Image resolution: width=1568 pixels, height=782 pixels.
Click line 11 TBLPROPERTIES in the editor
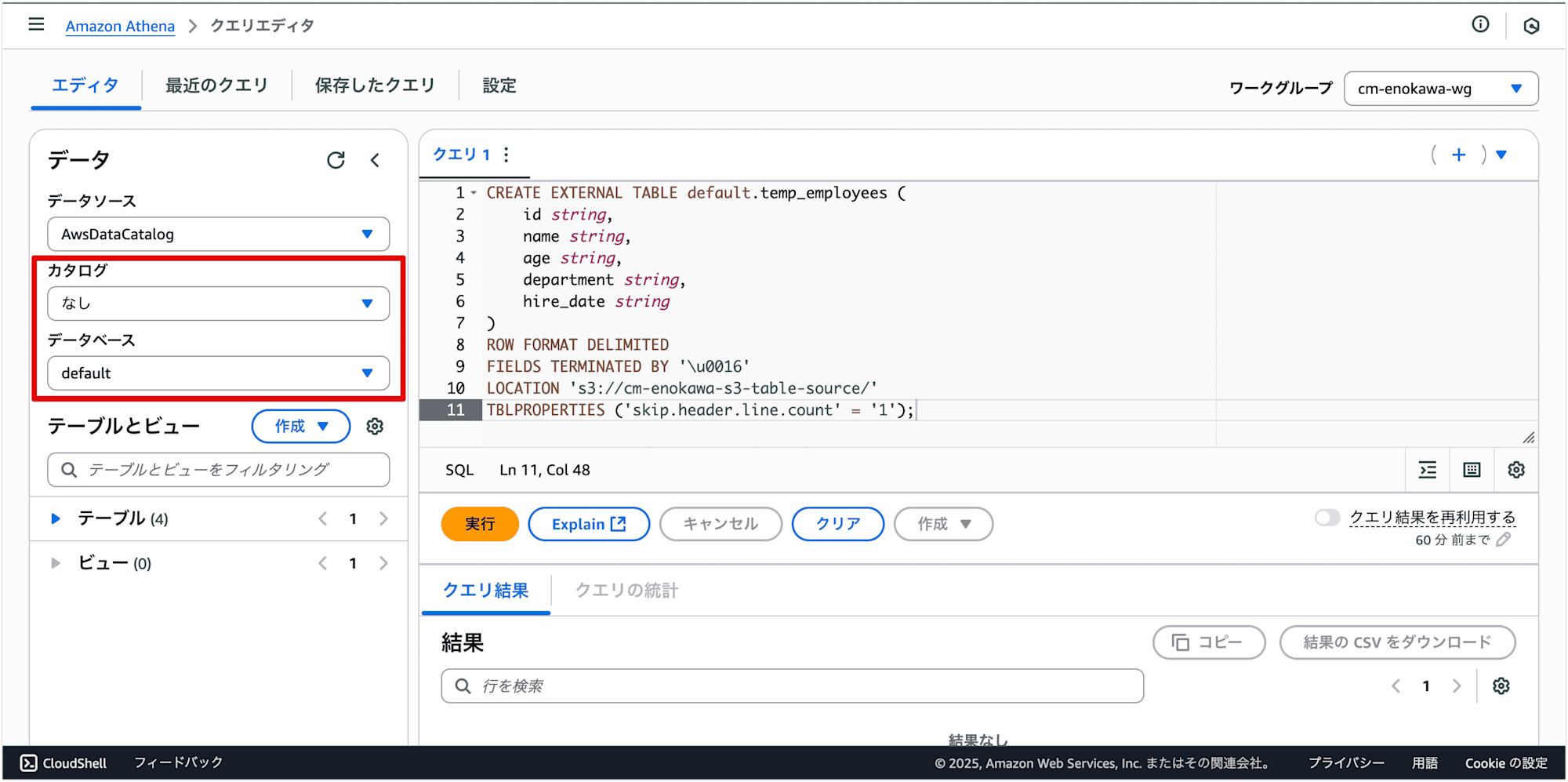click(700, 410)
